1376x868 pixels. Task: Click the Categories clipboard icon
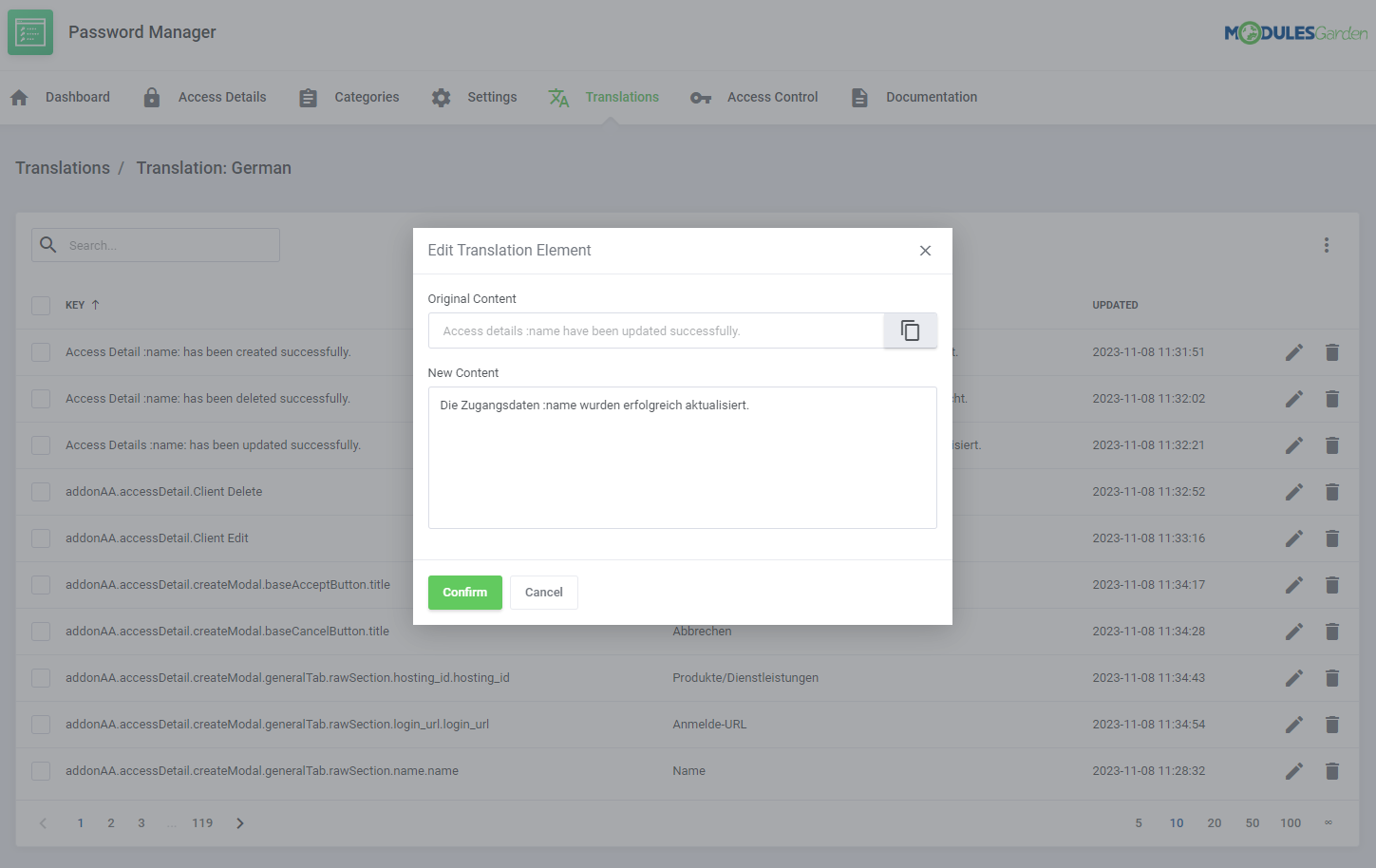pyautogui.click(x=308, y=96)
